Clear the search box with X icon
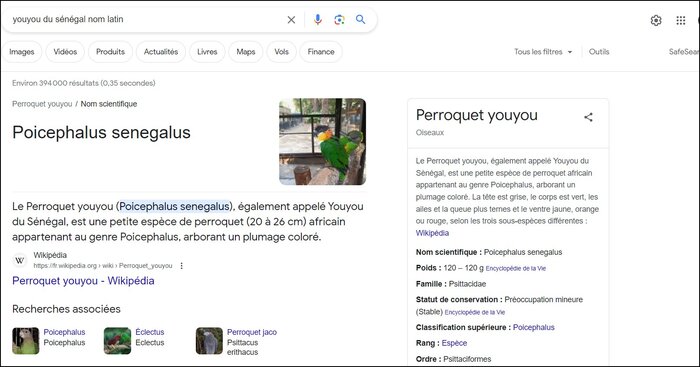 click(x=291, y=20)
